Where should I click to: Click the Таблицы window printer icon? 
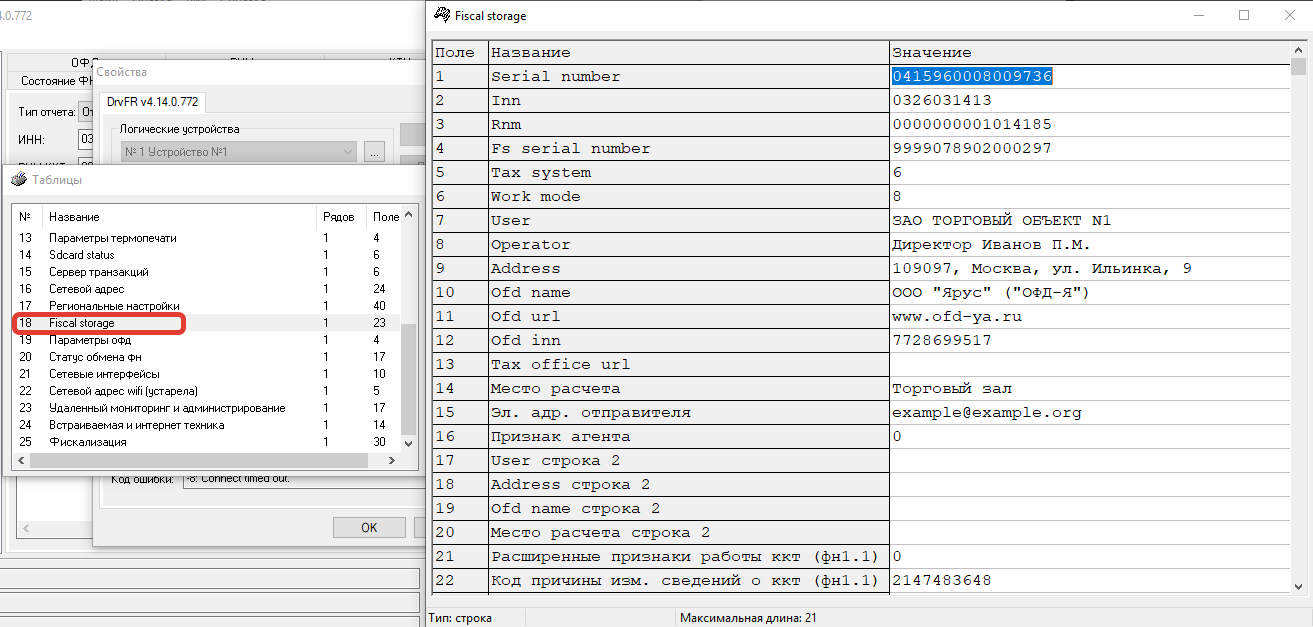pos(18,180)
